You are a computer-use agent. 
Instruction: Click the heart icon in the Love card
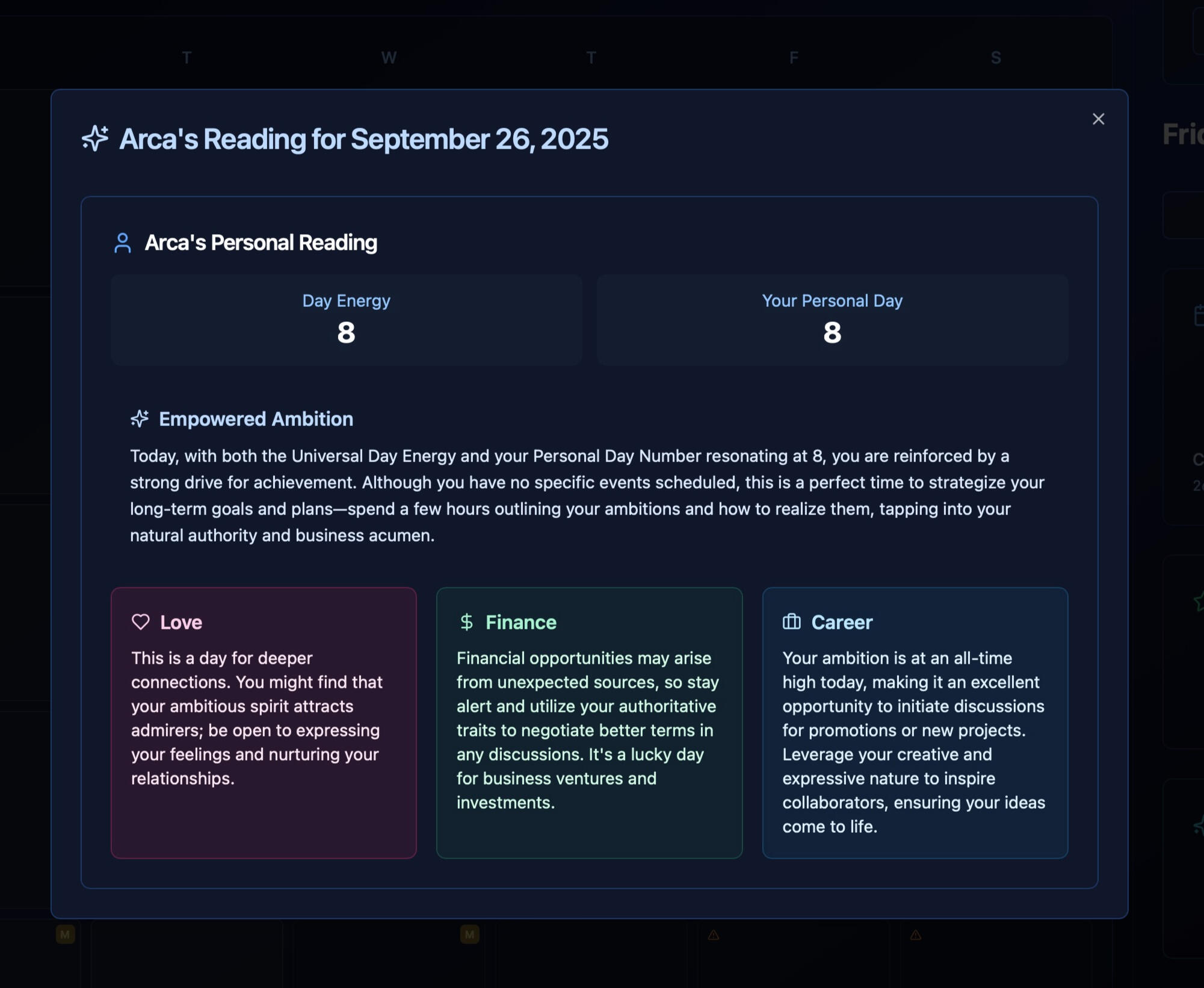(x=141, y=622)
